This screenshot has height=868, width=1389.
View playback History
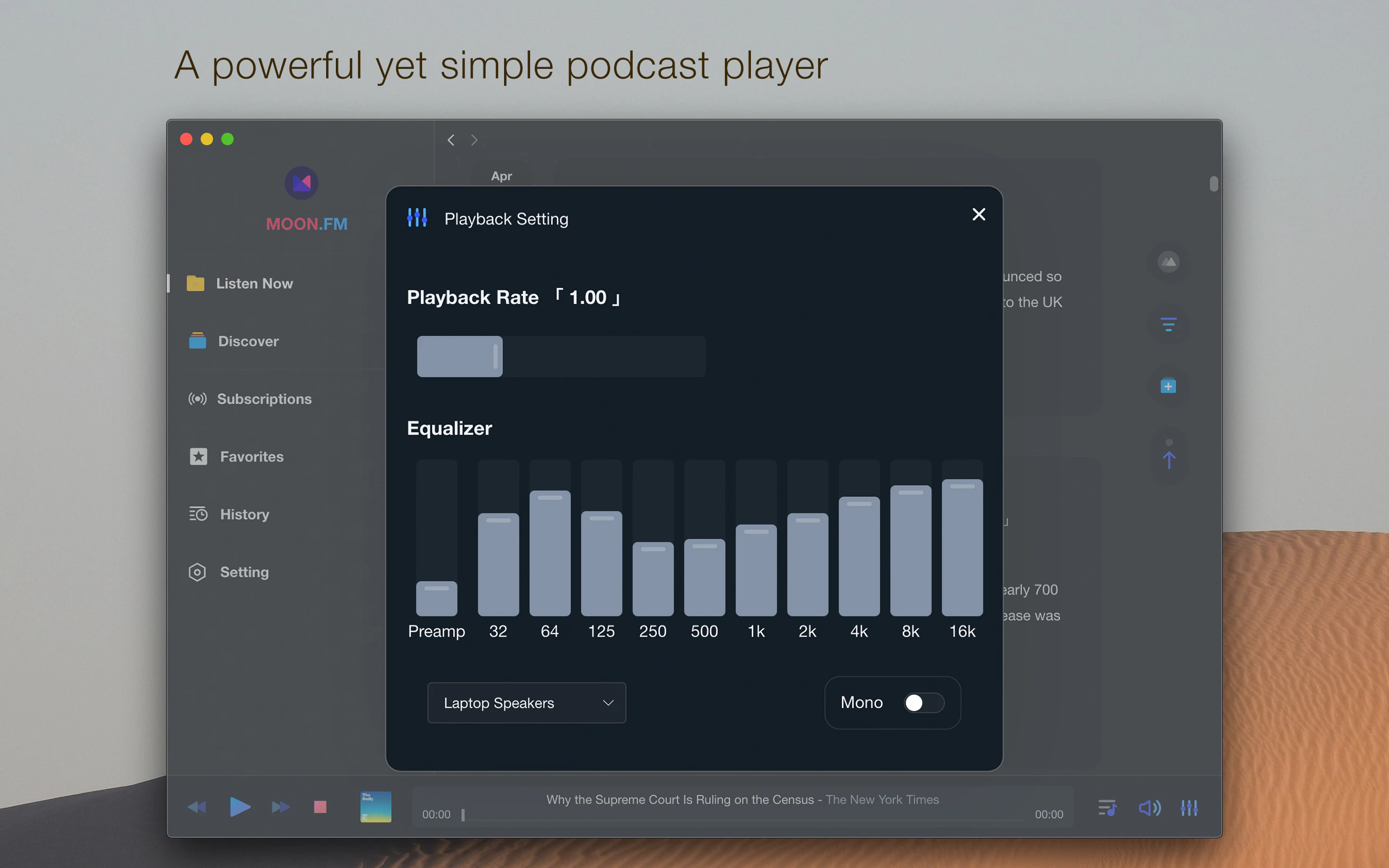pyautogui.click(x=245, y=514)
